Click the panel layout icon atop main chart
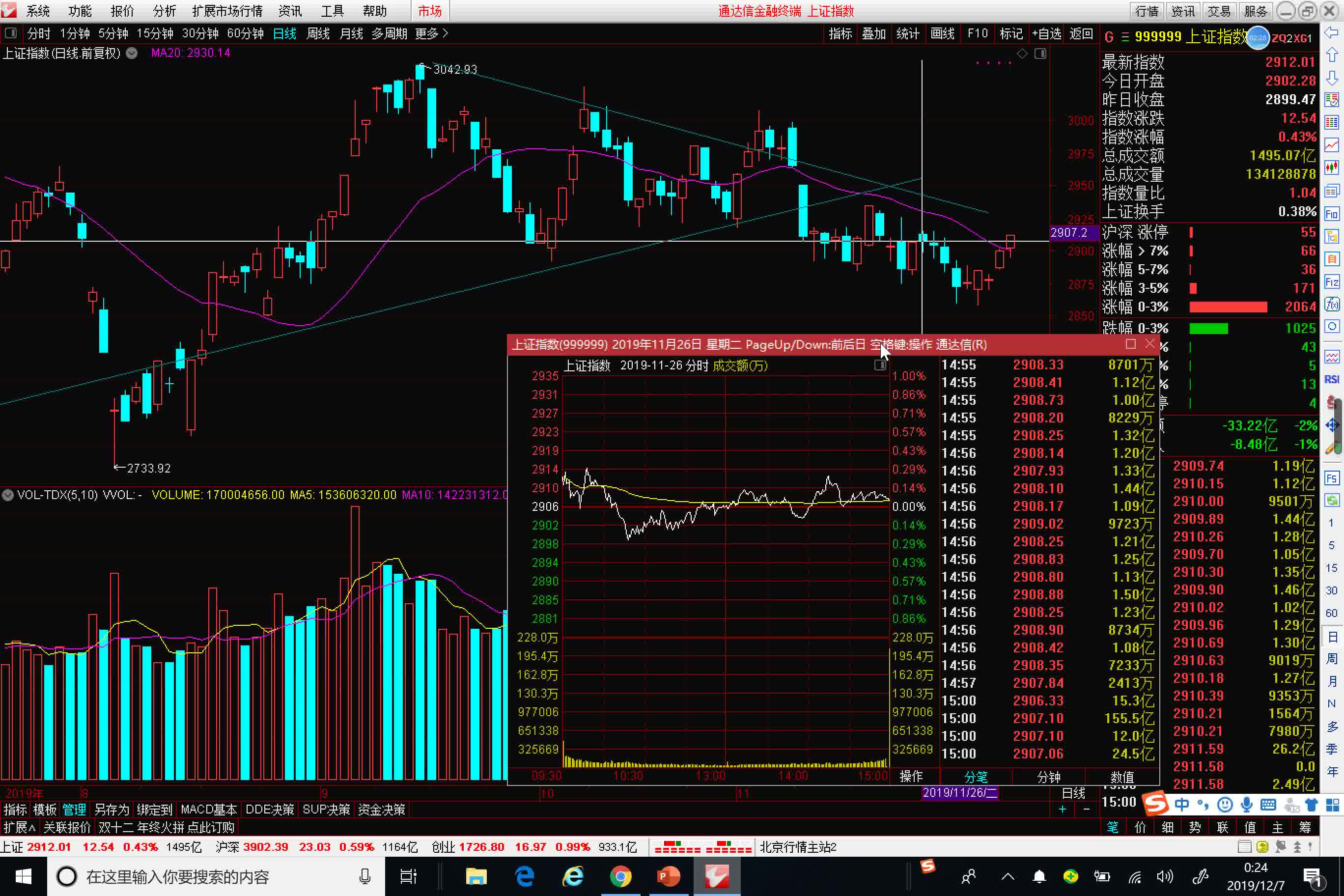 [x=1040, y=53]
